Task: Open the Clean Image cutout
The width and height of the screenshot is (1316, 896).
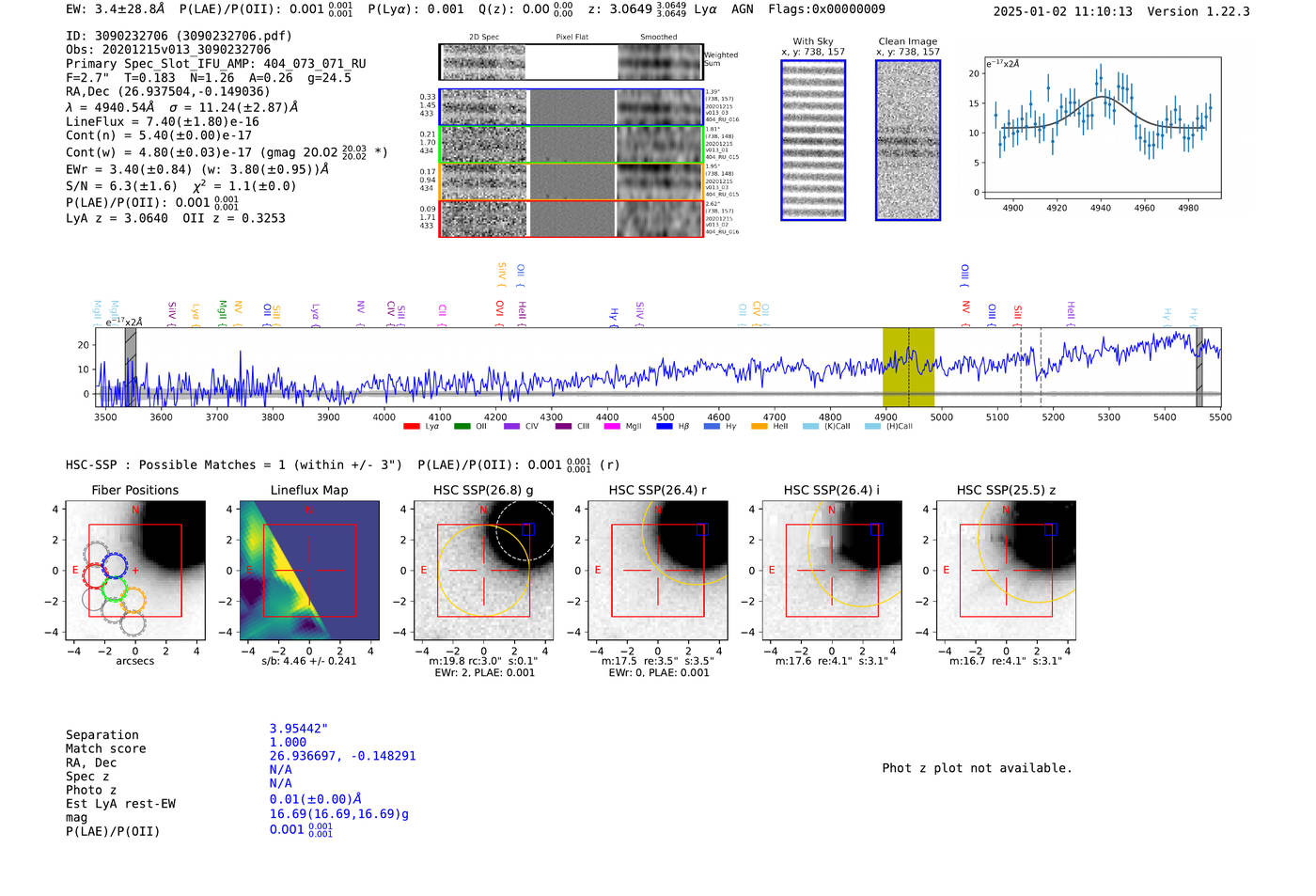Action: [908, 140]
